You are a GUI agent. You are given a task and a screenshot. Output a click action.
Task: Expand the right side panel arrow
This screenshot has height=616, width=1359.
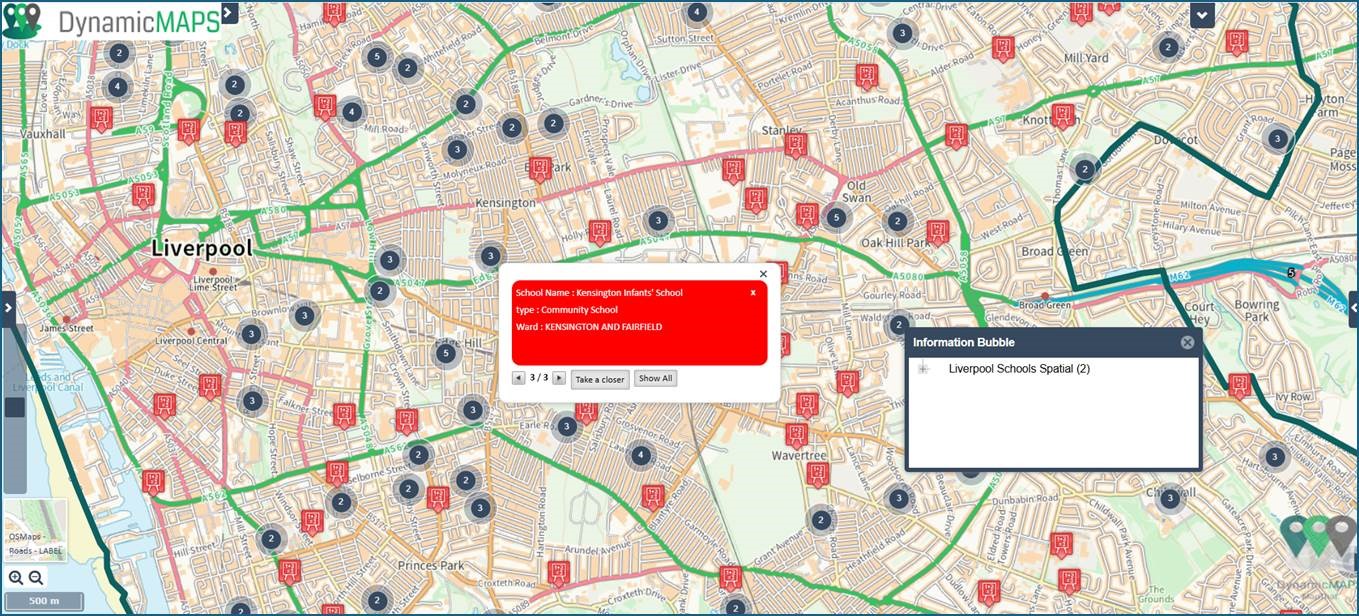[1353, 309]
